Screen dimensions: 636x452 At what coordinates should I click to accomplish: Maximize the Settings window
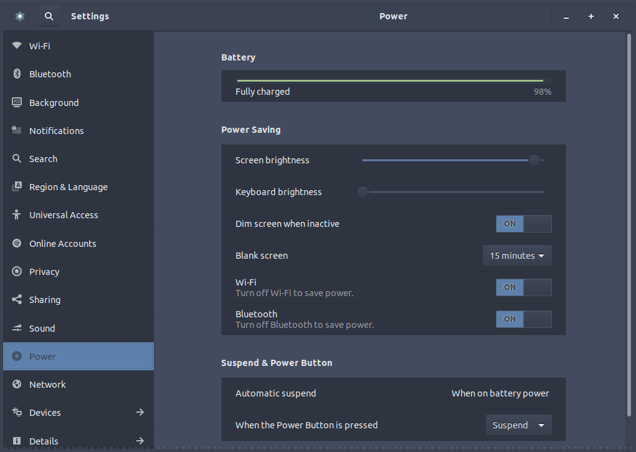click(591, 16)
